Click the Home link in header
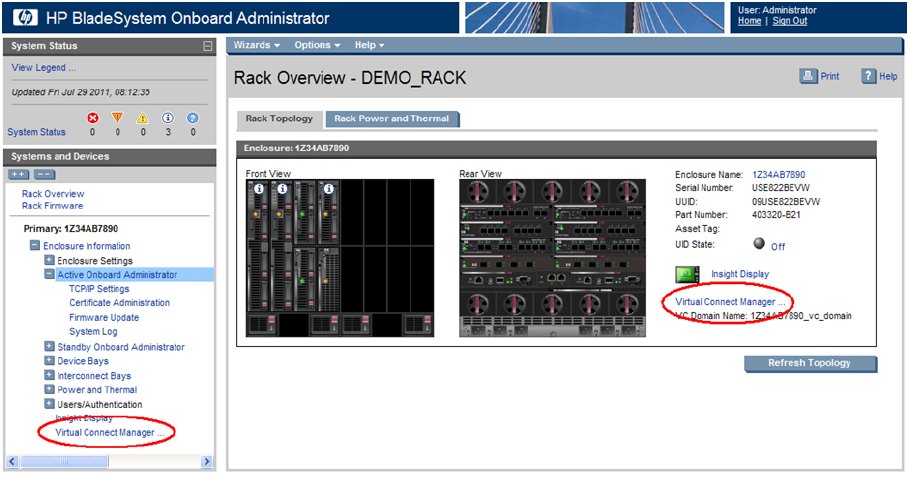This screenshot has height=477, width=909. (x=749, y=21)
